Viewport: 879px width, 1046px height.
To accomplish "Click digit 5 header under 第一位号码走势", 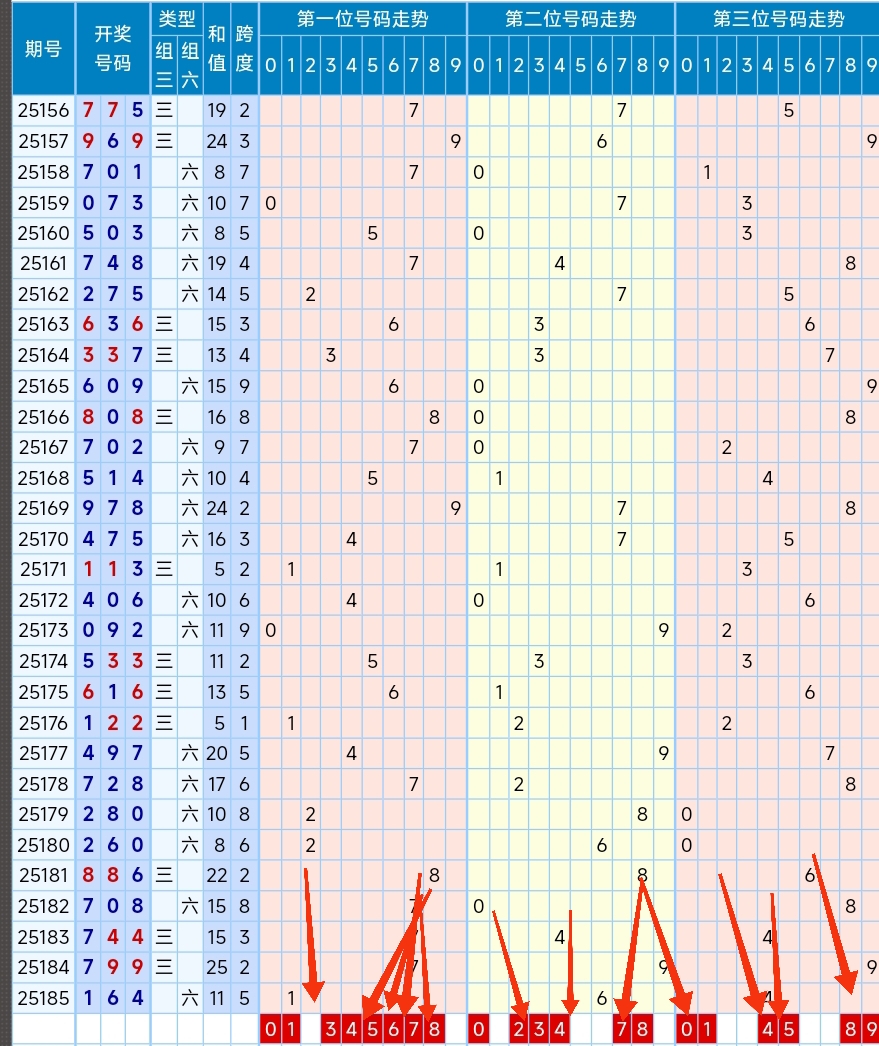I will click(372, 65).
